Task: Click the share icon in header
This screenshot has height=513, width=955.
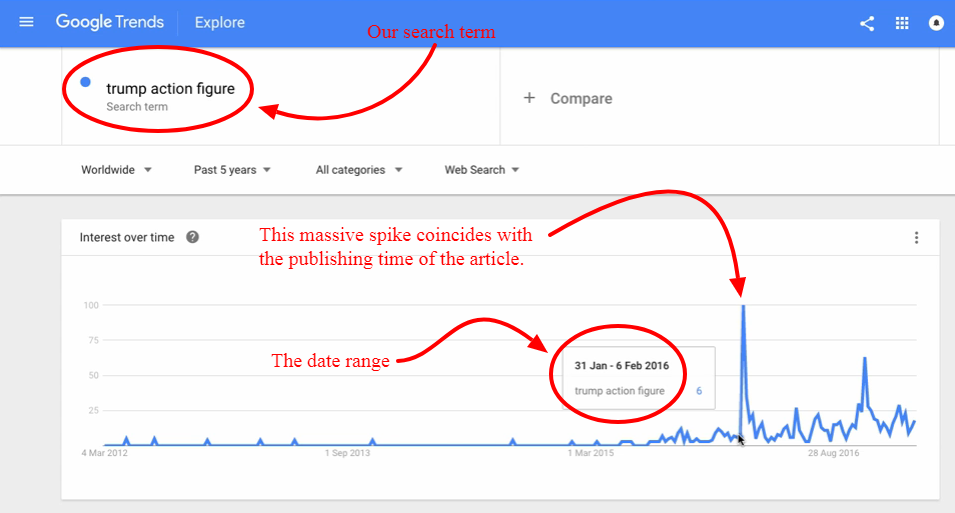Action: click(867, 23)
